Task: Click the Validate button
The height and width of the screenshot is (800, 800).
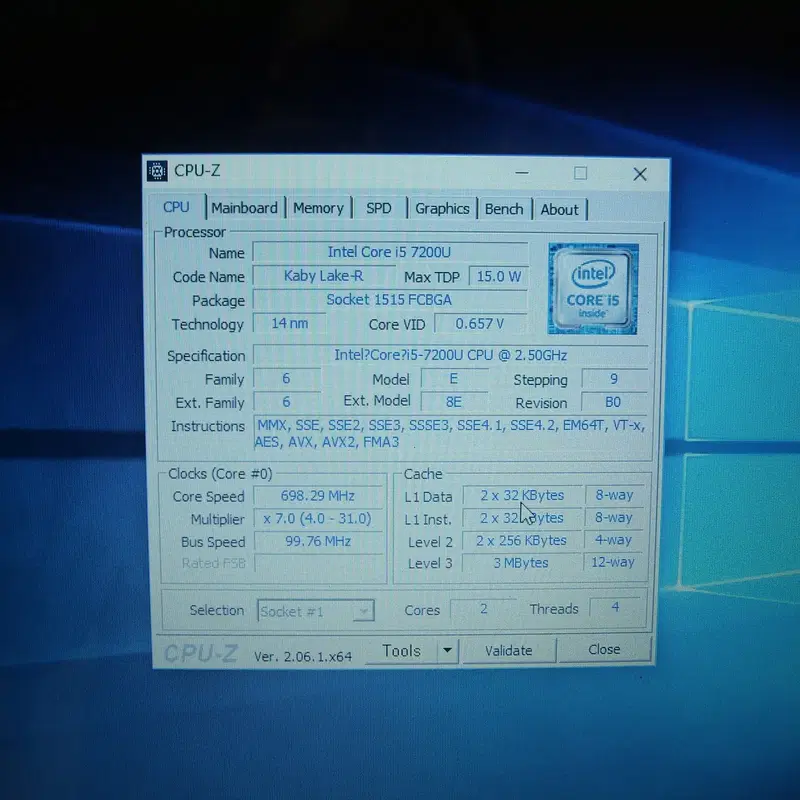Action: click(509, 651)
